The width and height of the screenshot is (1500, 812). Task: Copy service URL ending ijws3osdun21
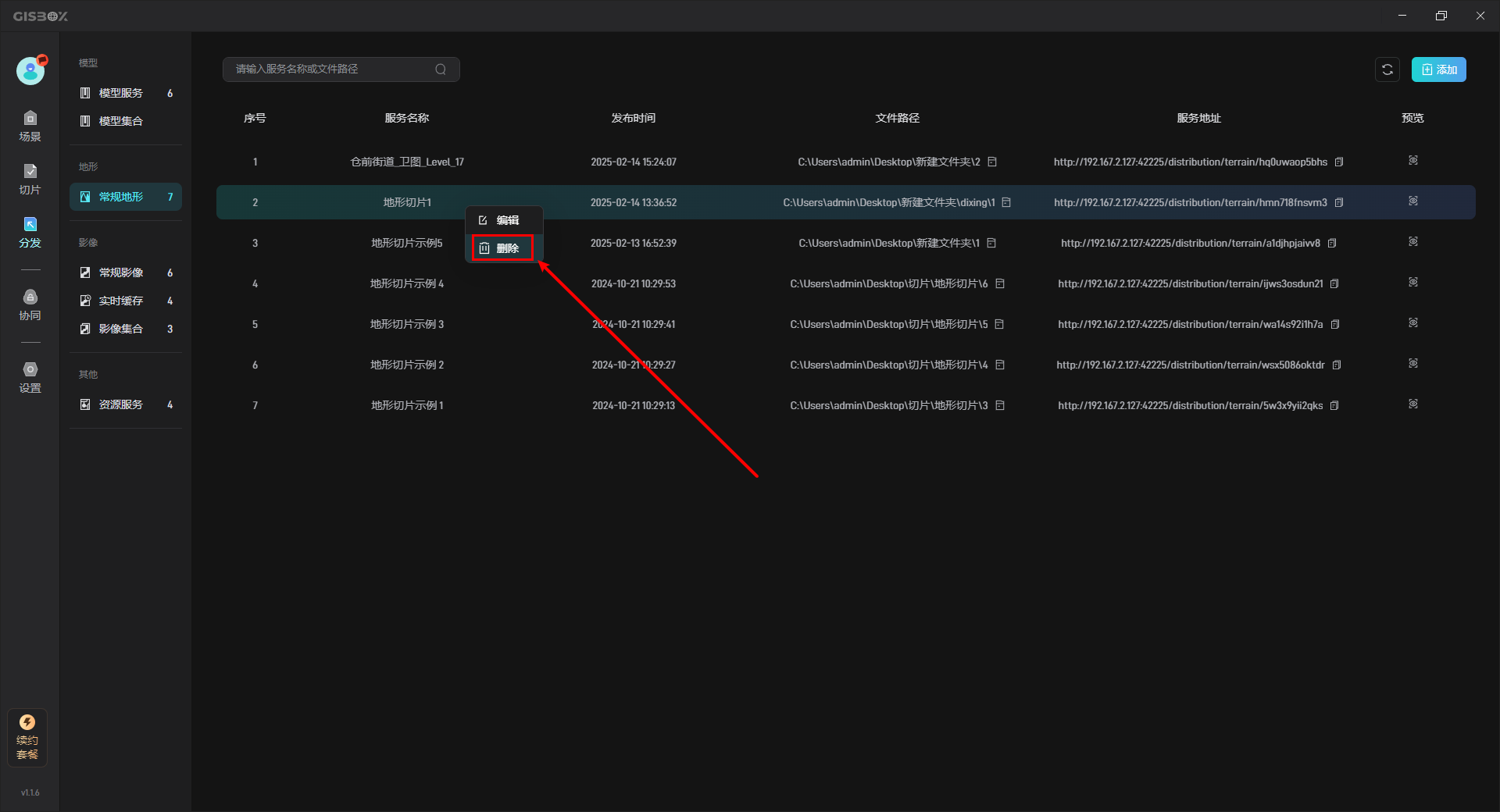pyautogui.click(x=1334, y=283)
